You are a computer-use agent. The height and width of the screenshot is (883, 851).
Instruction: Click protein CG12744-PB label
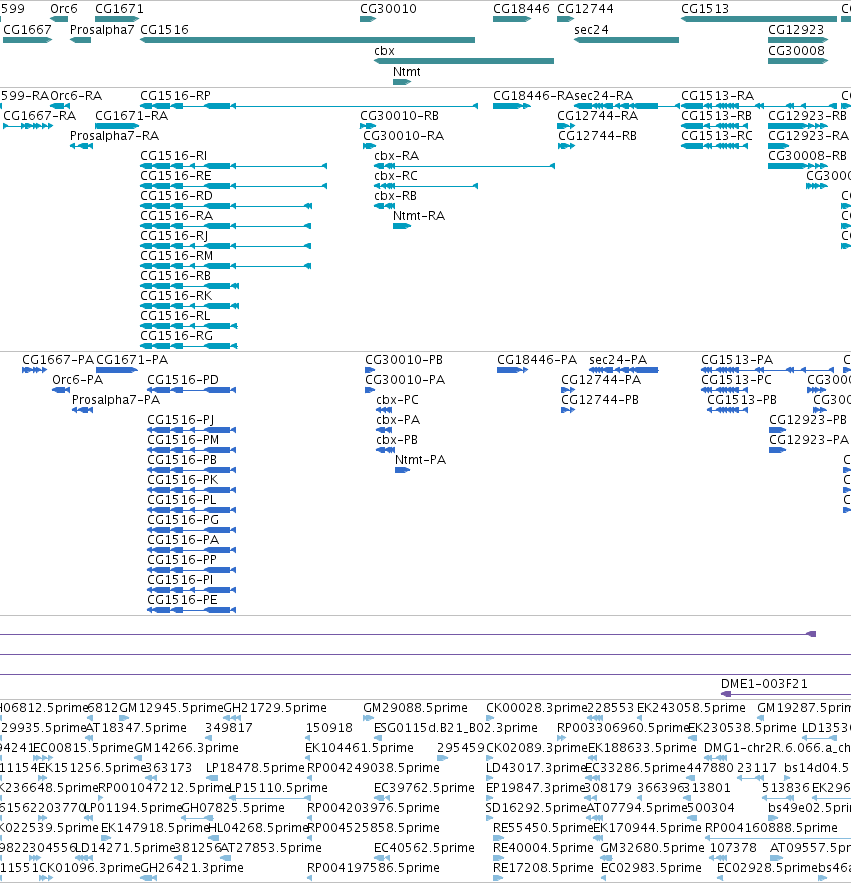point(600,400)
